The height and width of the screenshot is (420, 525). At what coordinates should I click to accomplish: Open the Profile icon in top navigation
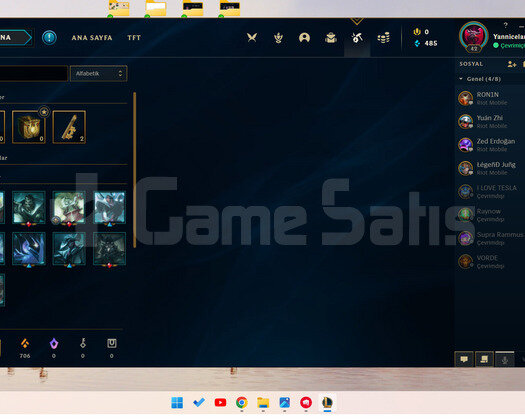[x=304, y=38]
